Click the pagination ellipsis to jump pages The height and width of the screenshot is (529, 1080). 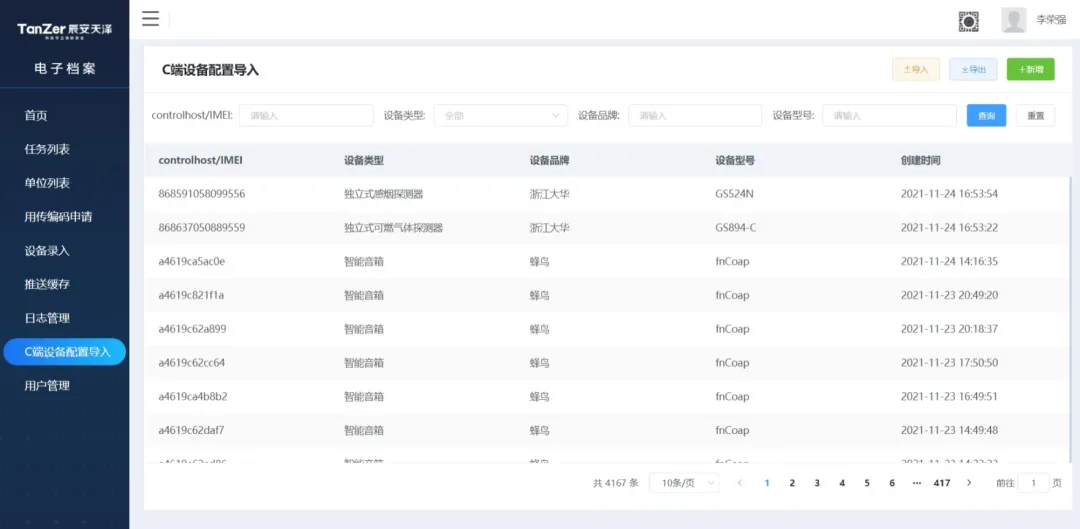pos(916,483)
